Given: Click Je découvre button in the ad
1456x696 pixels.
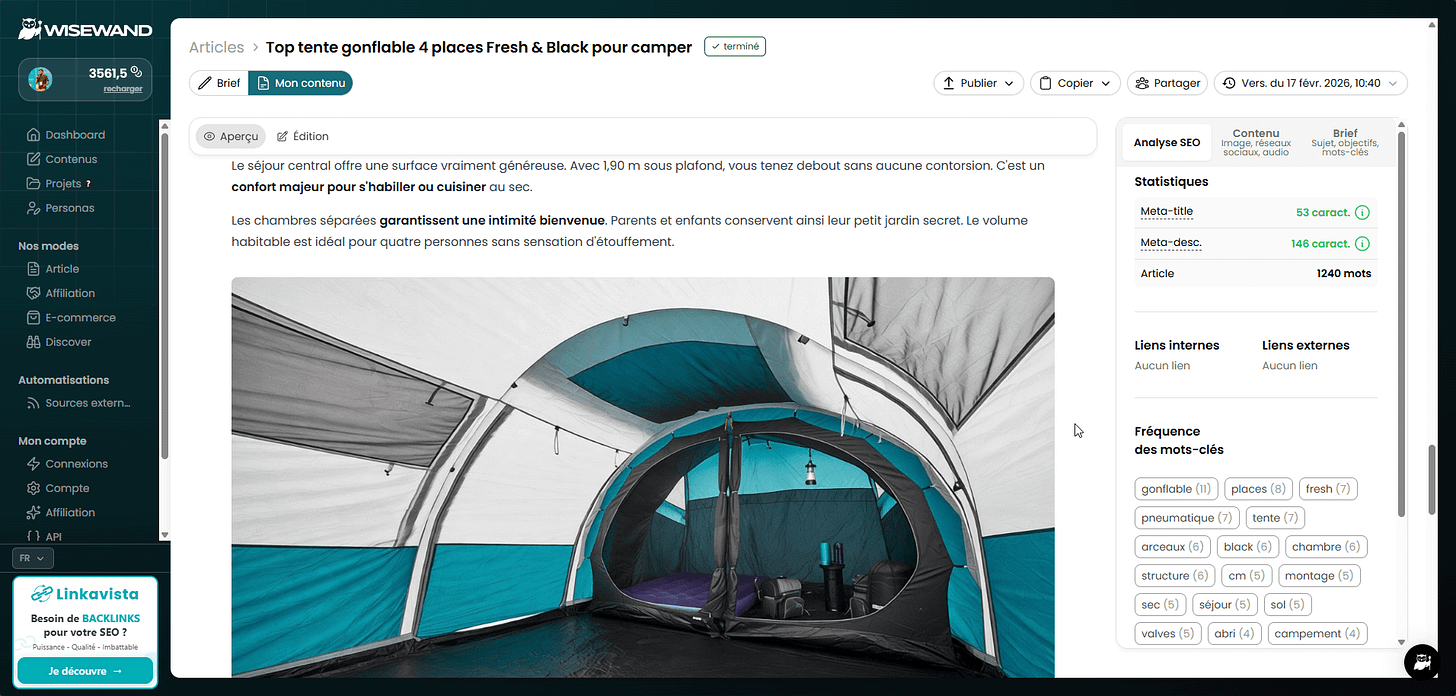Looking at the screenshot, I should [85, 671].
